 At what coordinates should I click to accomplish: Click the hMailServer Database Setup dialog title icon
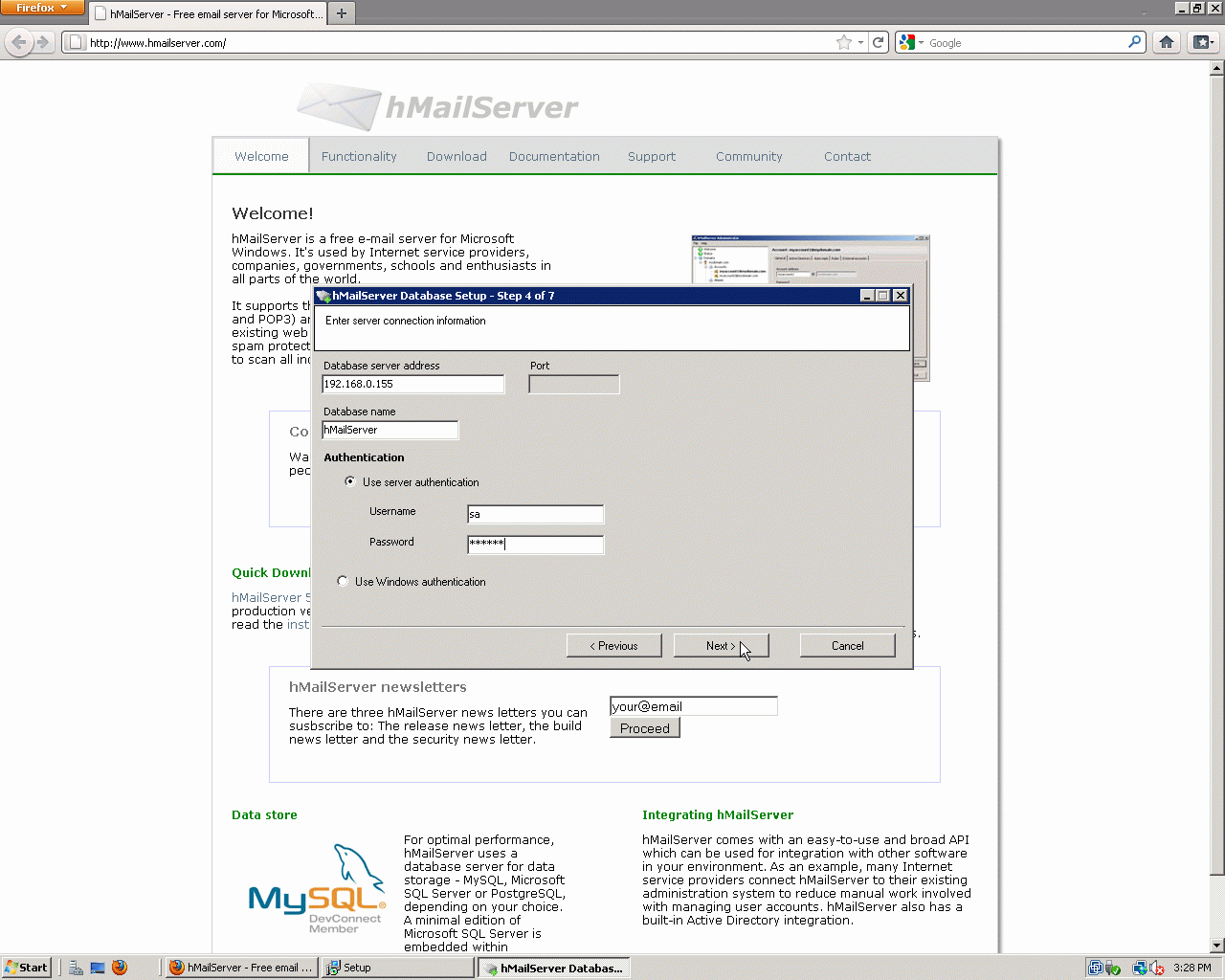pos(323,296)
